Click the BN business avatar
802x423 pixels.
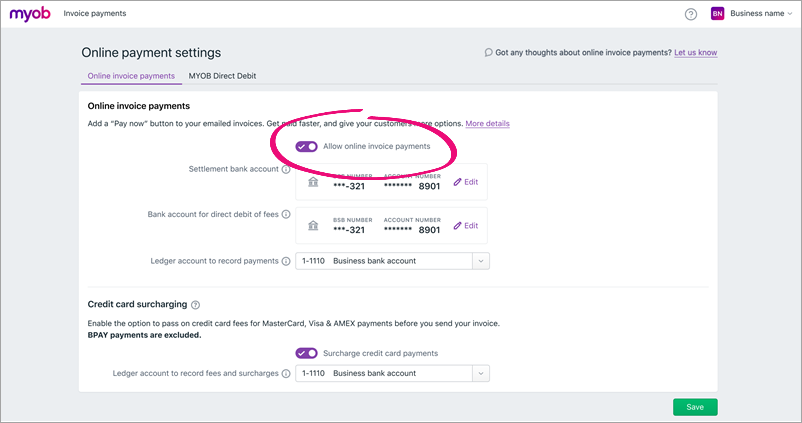click(717, 14)
